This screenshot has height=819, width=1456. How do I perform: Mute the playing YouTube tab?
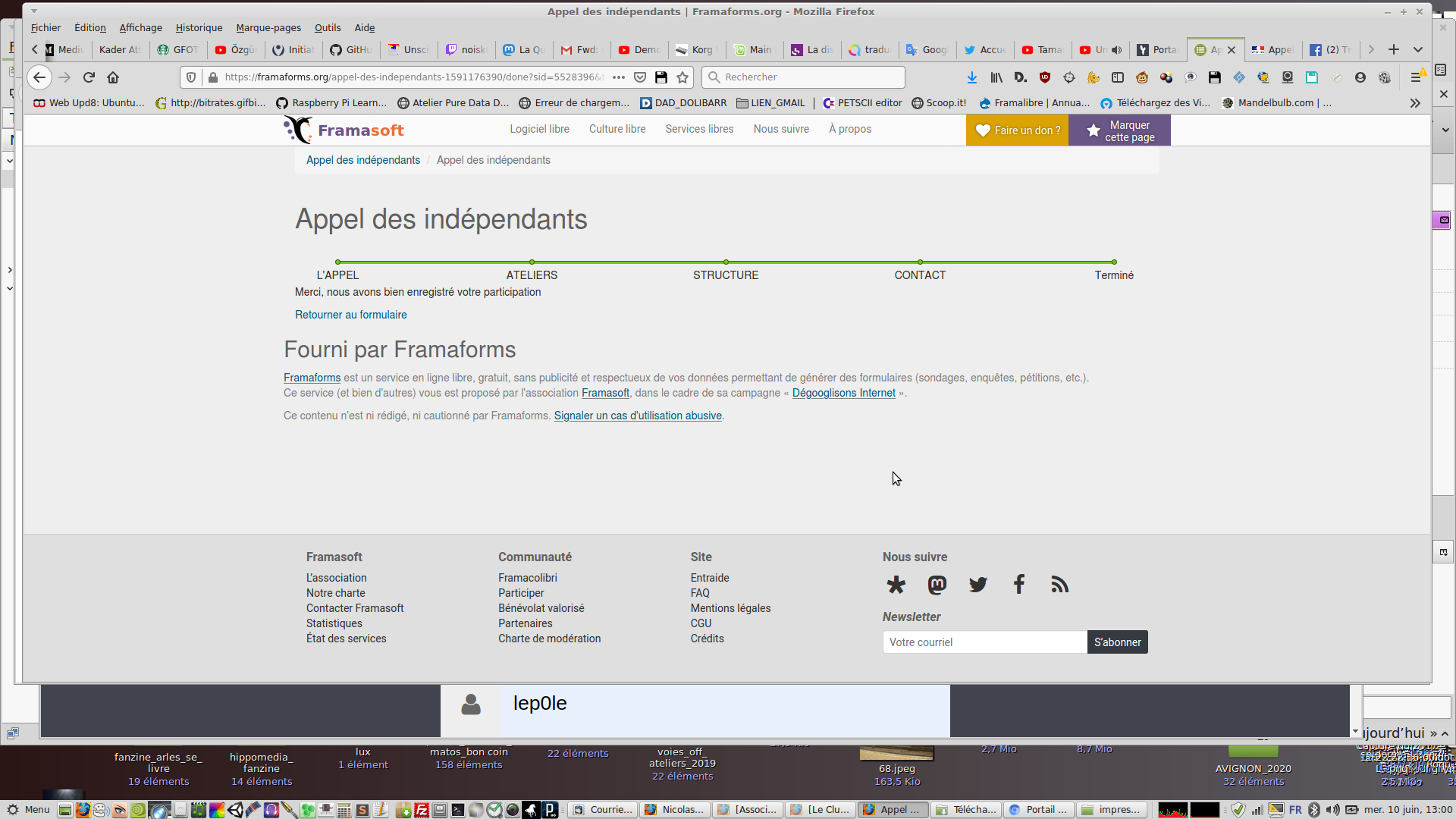[1117, 50]
